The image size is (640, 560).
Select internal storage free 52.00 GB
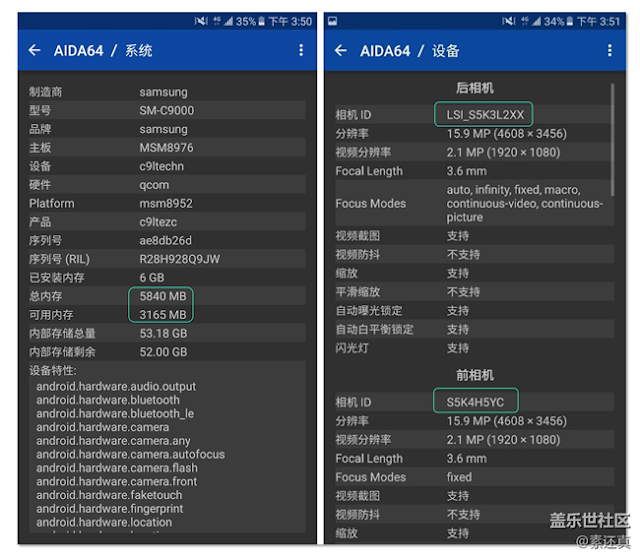[163, 352]
